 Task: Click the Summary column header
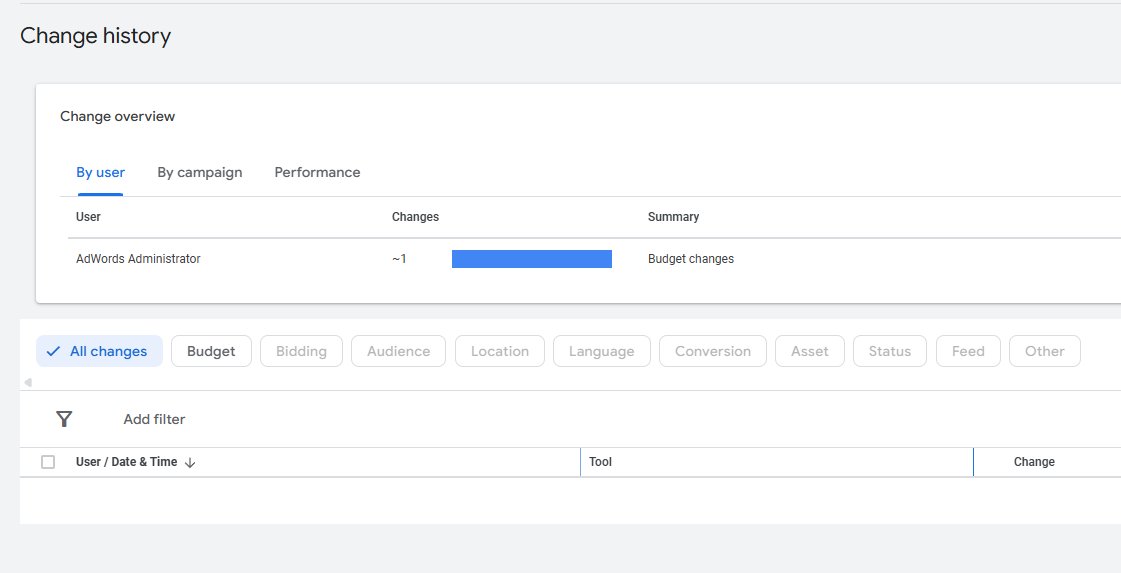[x=673, y=217]
